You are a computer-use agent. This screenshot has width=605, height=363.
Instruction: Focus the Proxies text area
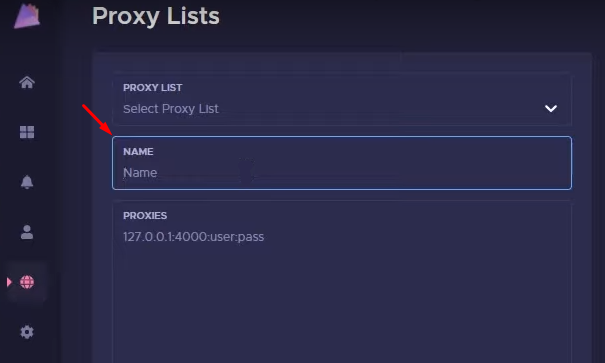(342, 282)
